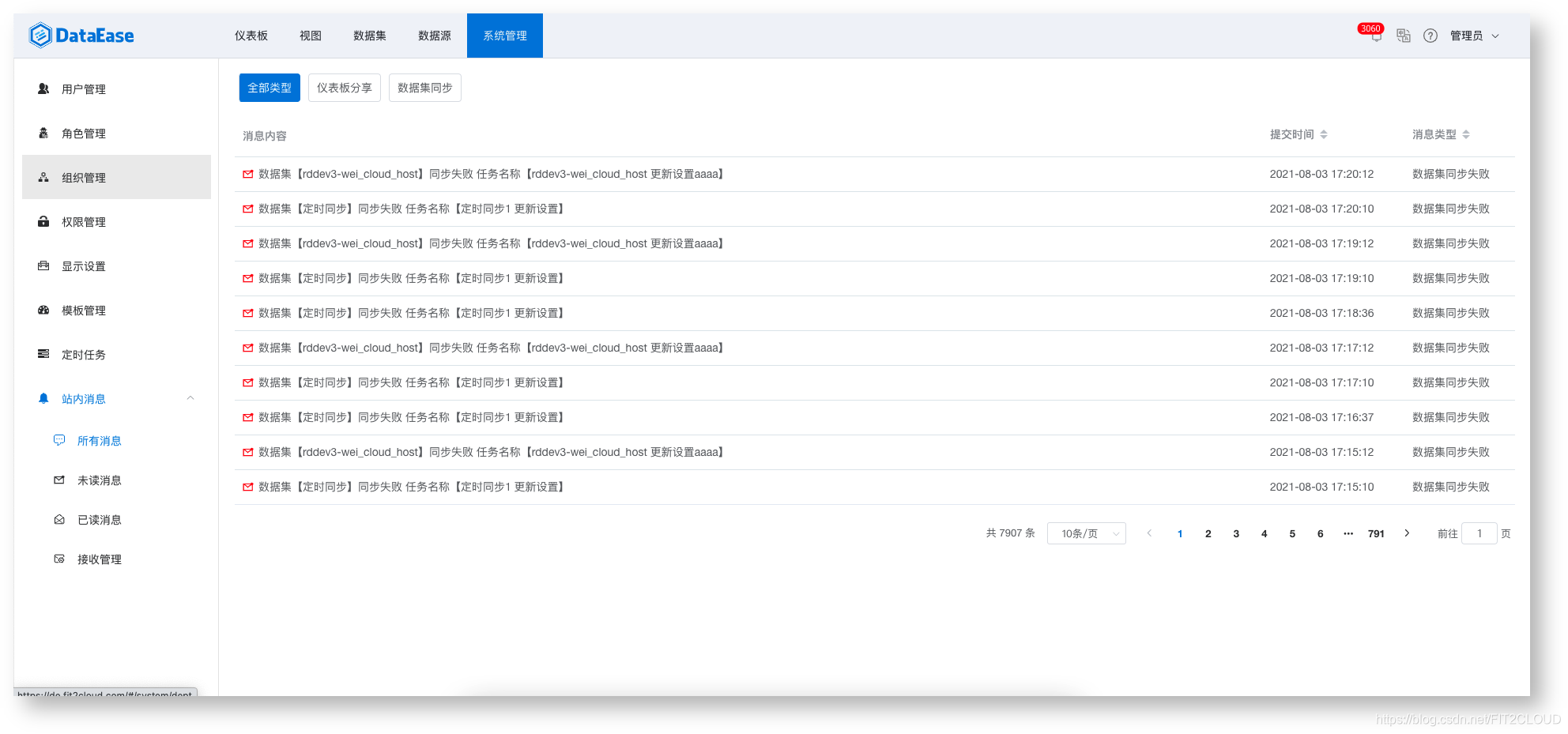Select the 全部类型 filter tab
This screenshot has width=1568, height=734.
tap(269, 88)
